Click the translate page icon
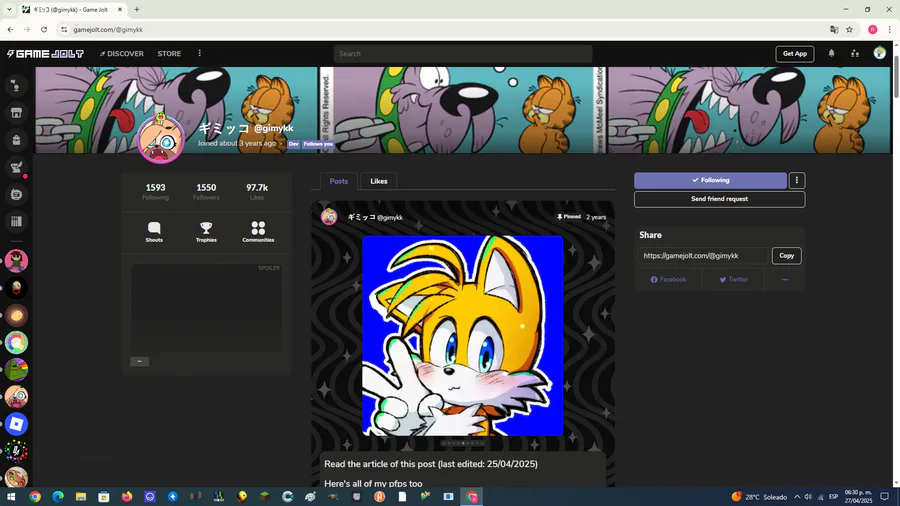Image resolution: width=900 pixels, height=506 pixels. tap(834, 29)
